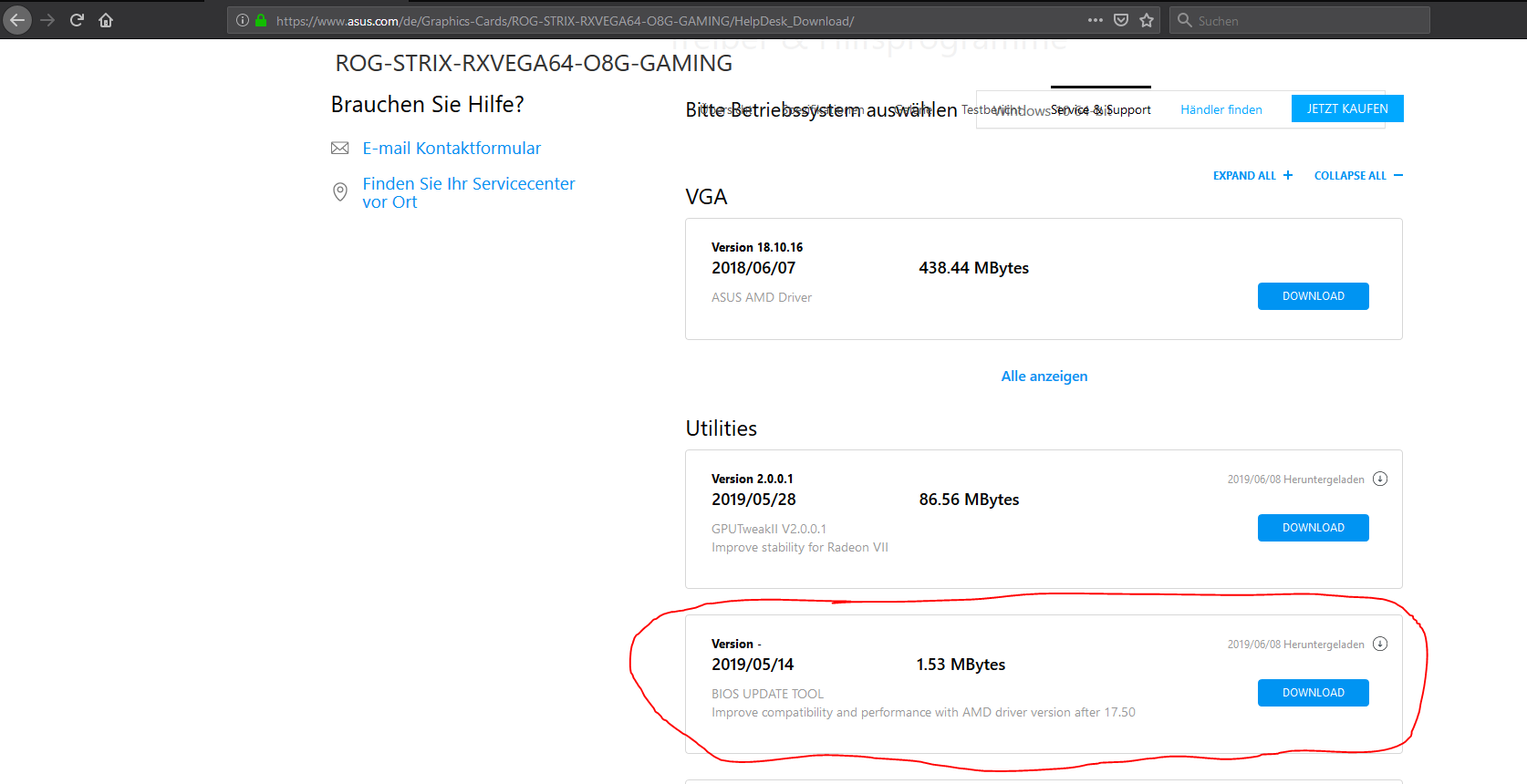
Task: Click the Utilities section heading
Action: [x=721, y=428]
